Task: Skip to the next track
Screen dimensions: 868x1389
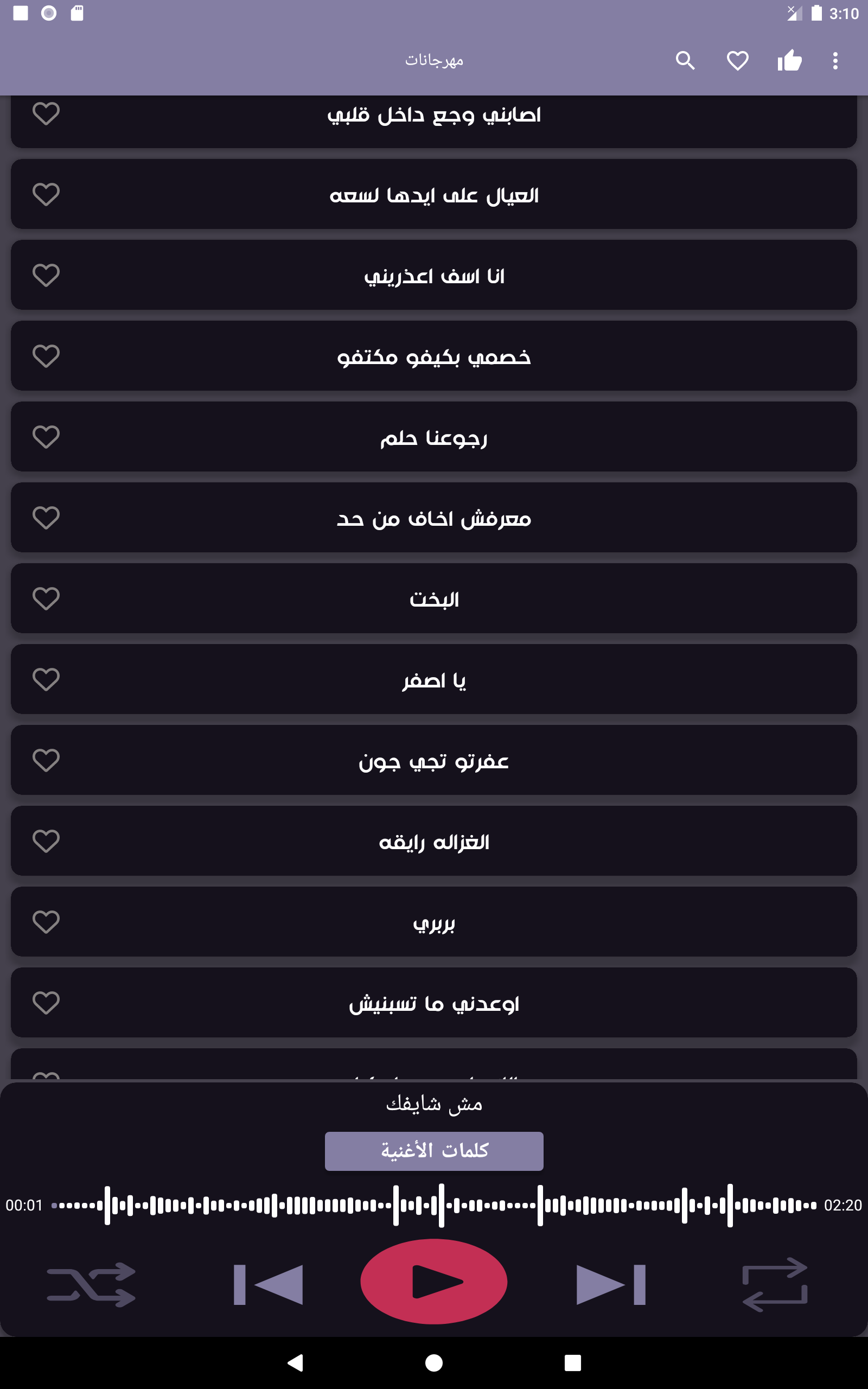Action: [611, 1284]
